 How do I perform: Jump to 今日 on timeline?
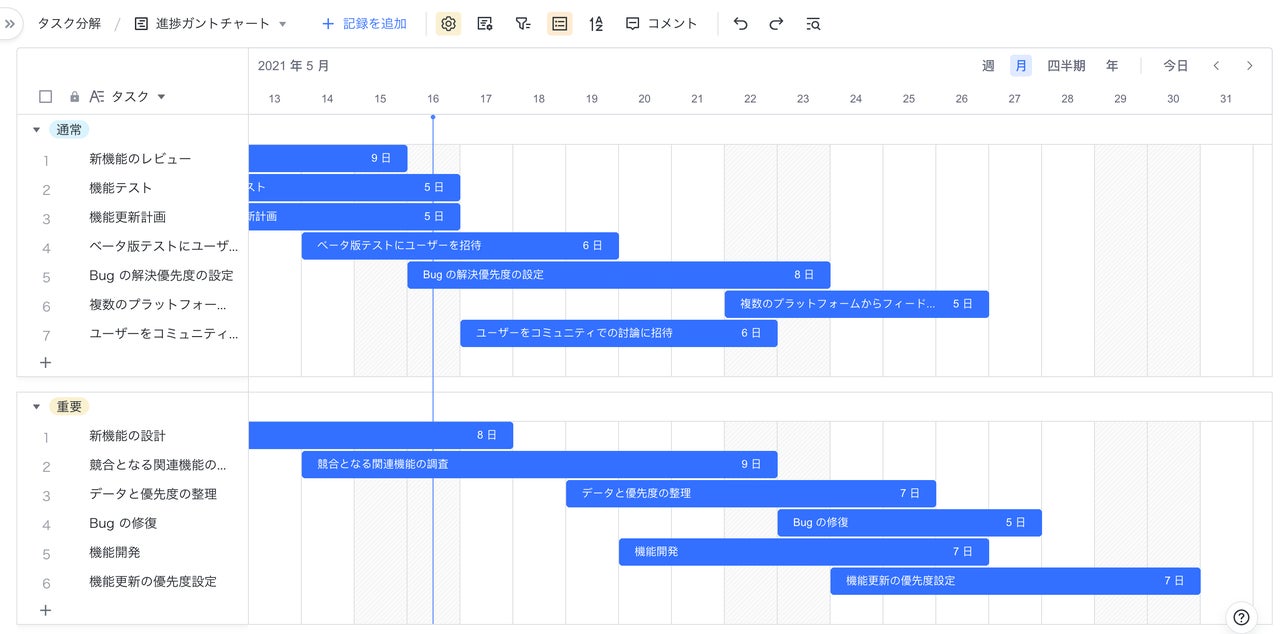tap(1175, 66)
